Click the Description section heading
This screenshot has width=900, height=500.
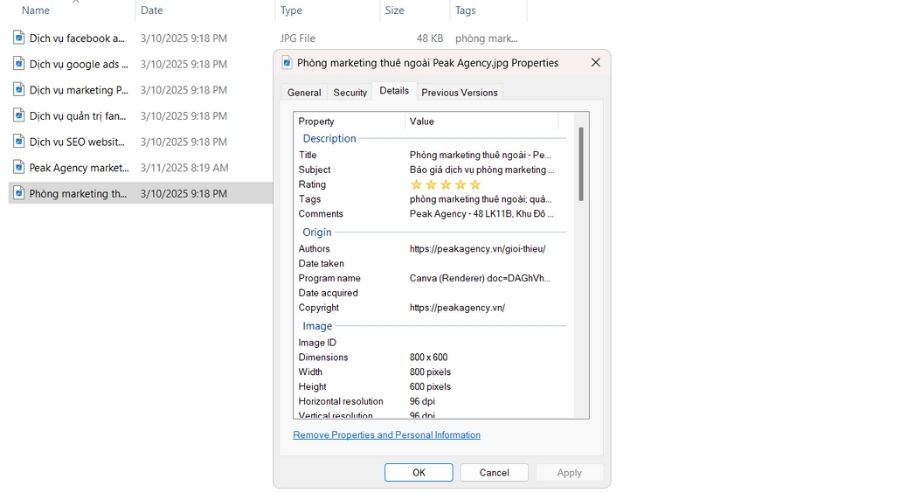(x=329, y=138)
